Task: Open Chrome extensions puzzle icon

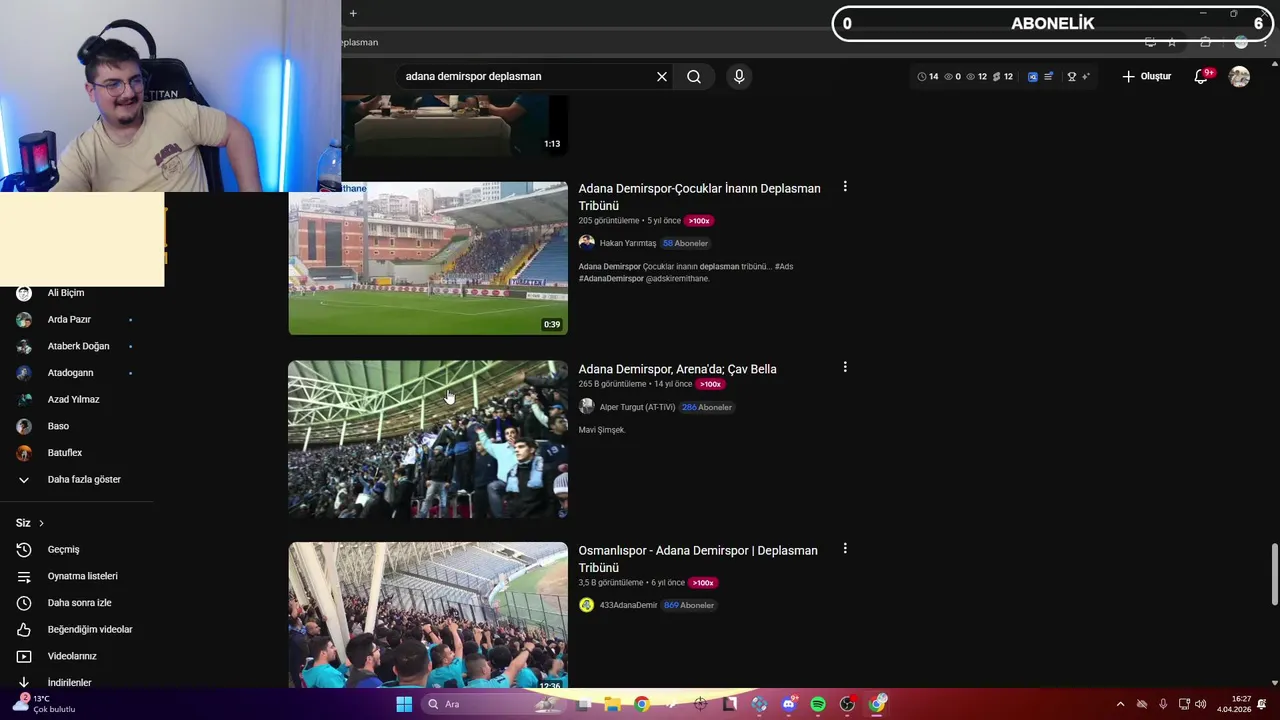Action: point(1205,42)
